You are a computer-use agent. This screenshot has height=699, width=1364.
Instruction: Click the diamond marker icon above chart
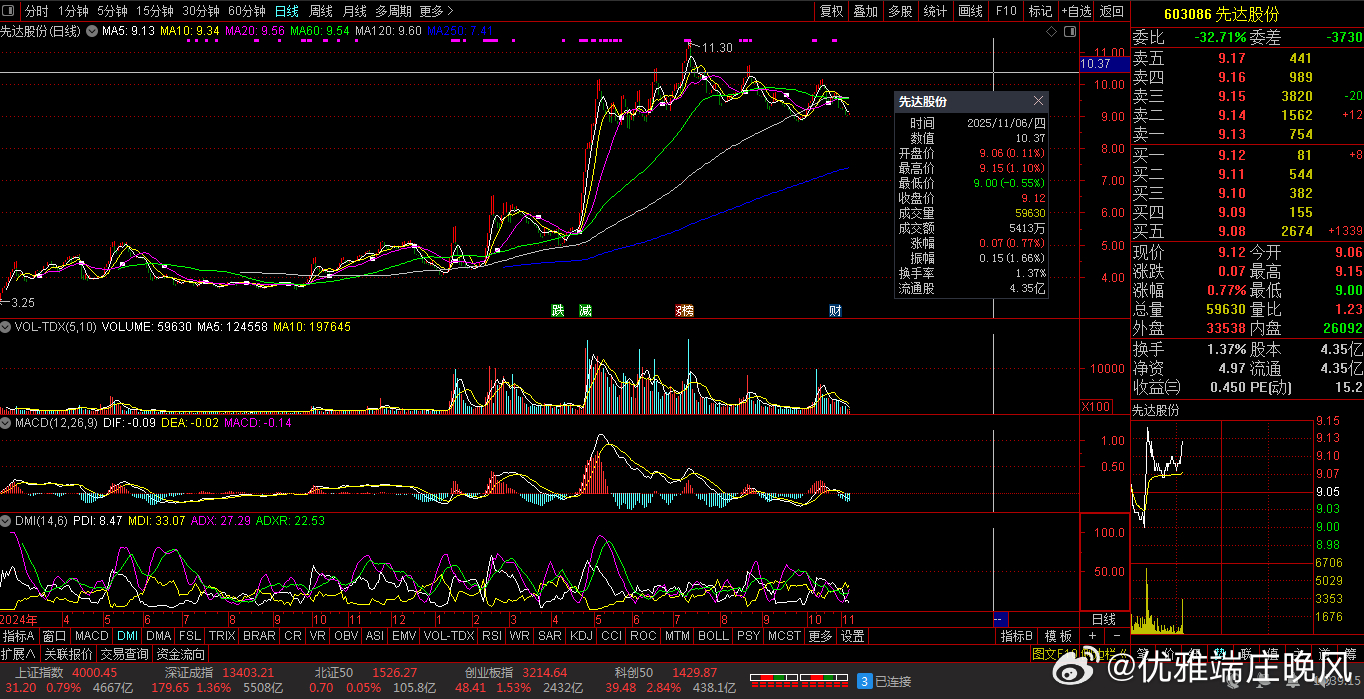(1051, 32)
